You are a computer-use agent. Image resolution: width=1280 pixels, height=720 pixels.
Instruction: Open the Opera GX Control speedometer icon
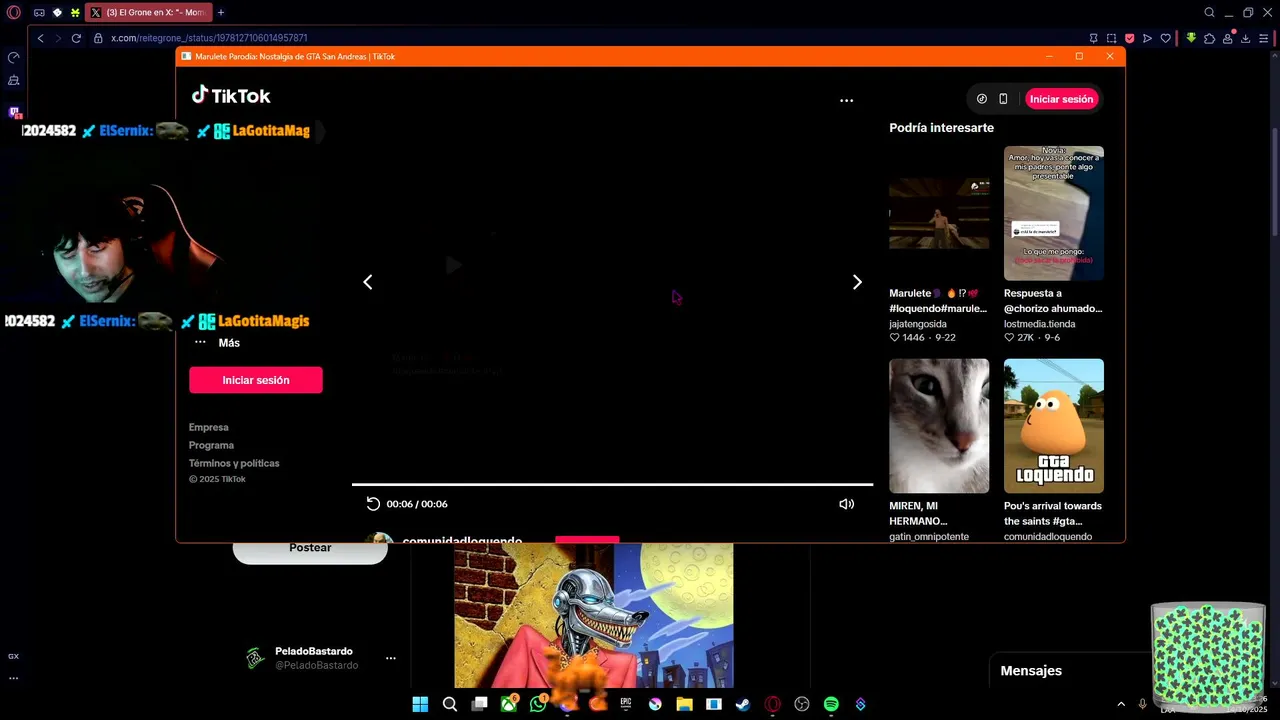click(x=13, y=58)
